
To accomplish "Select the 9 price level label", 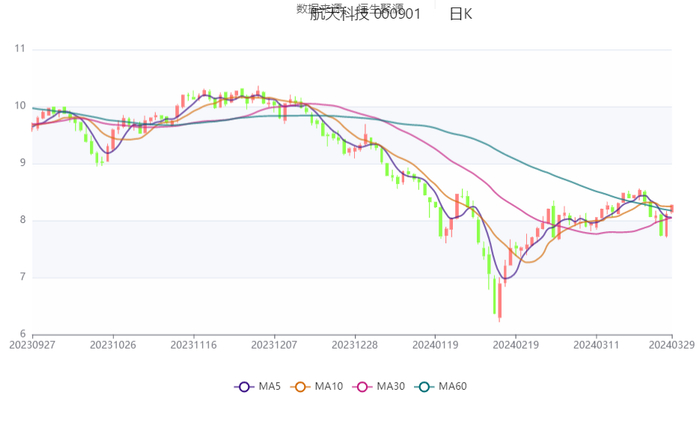I will (23, 163).
